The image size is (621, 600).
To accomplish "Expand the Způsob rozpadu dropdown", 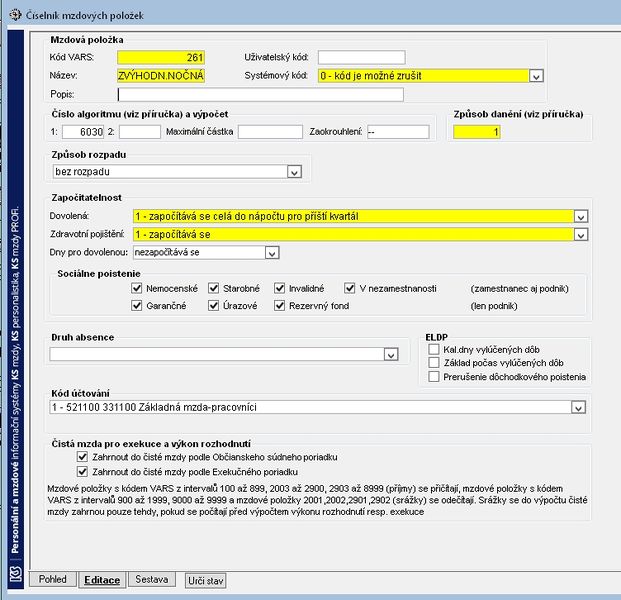I will 294,172.
